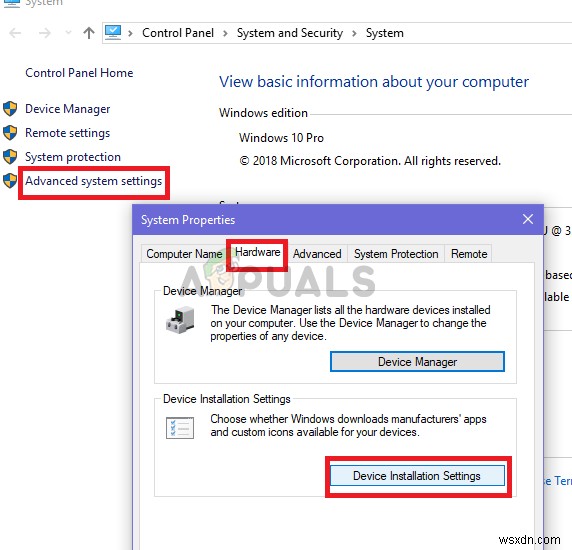Click shield icon beside Advanced system settings
The image size is (572, 550).
10,181
